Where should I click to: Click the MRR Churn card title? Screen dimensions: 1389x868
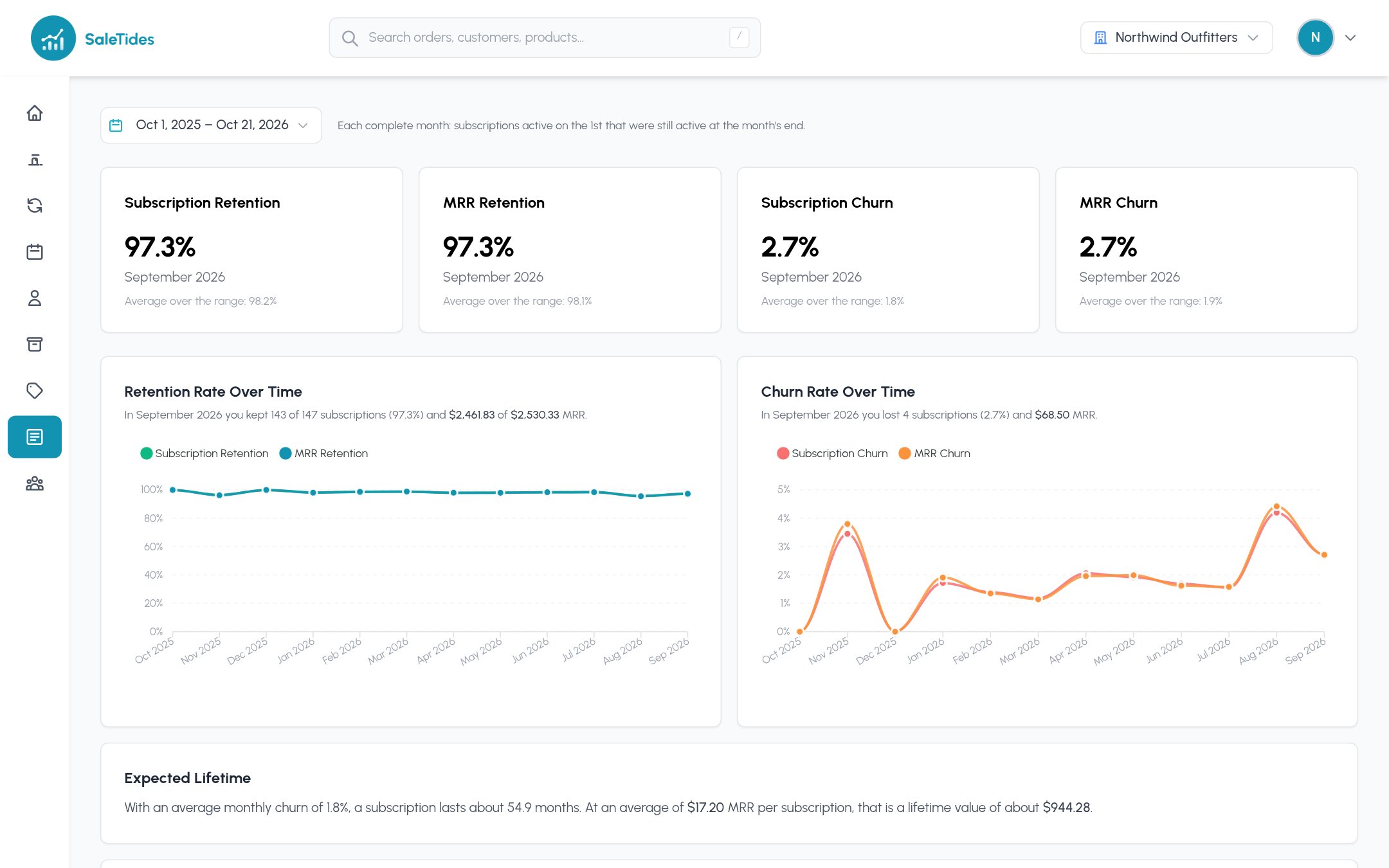point(1118,203)
